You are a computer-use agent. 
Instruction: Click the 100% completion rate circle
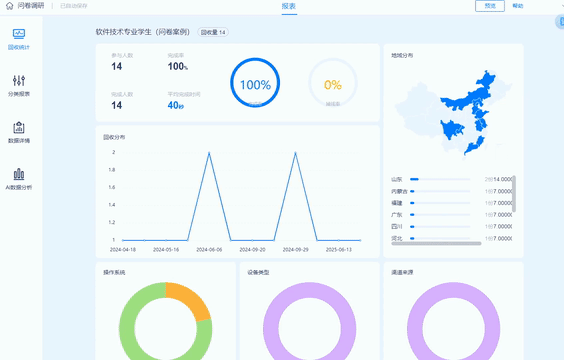pos(255,83)
